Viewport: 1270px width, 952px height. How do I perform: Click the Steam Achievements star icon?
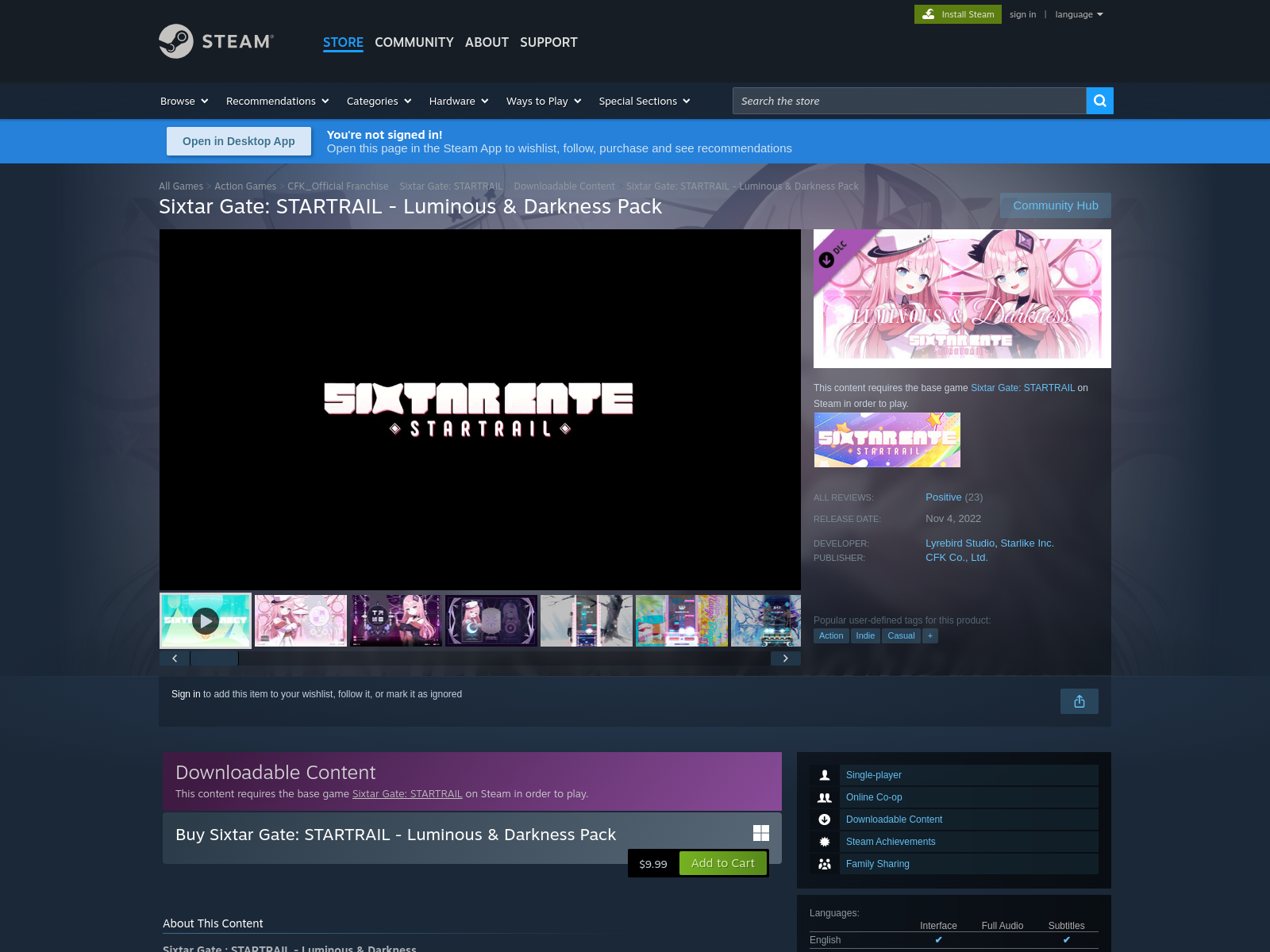pos(825,842)
